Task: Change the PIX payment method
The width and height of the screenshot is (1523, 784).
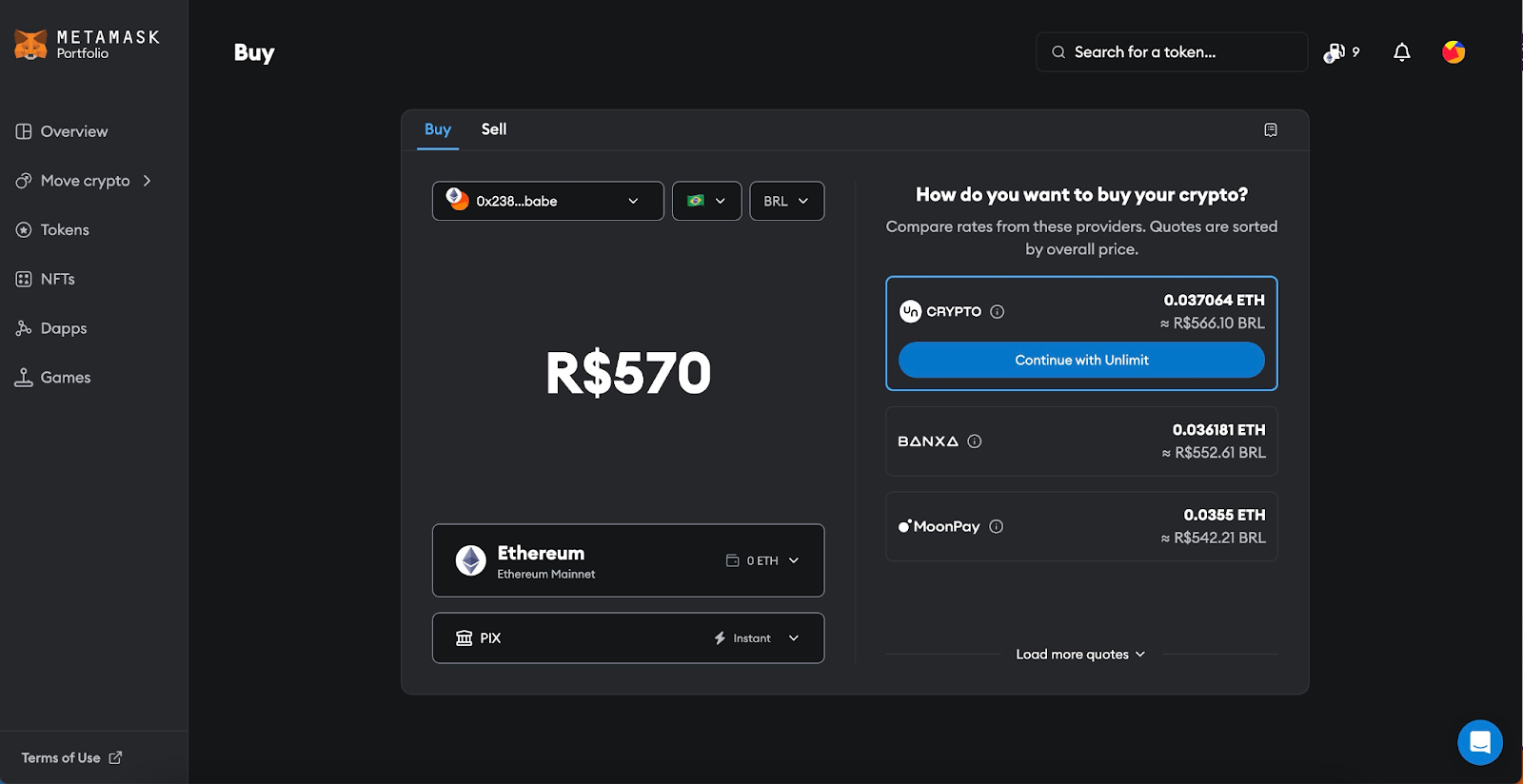Action: pos(627,637)
